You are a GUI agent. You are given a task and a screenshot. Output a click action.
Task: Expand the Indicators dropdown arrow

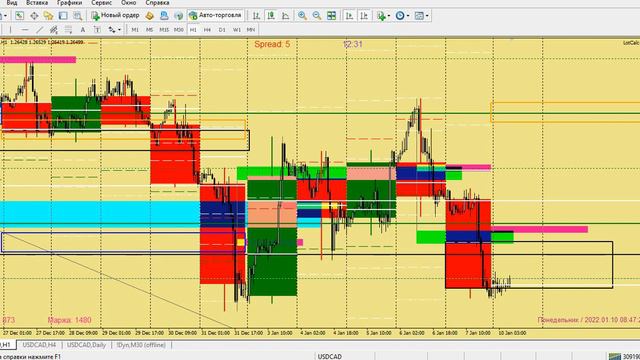coord(389,16)
